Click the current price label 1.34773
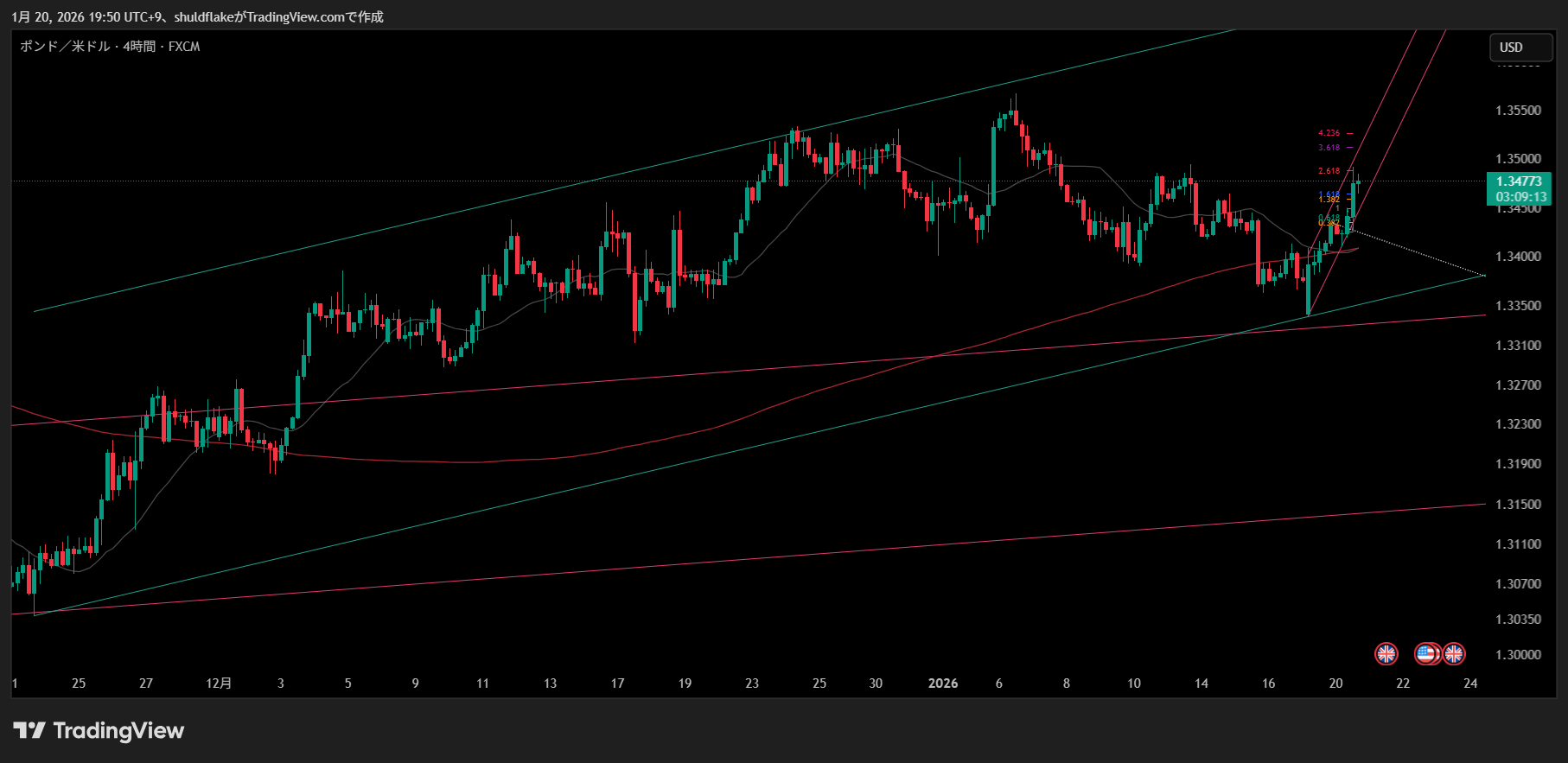 [1519, 181]
